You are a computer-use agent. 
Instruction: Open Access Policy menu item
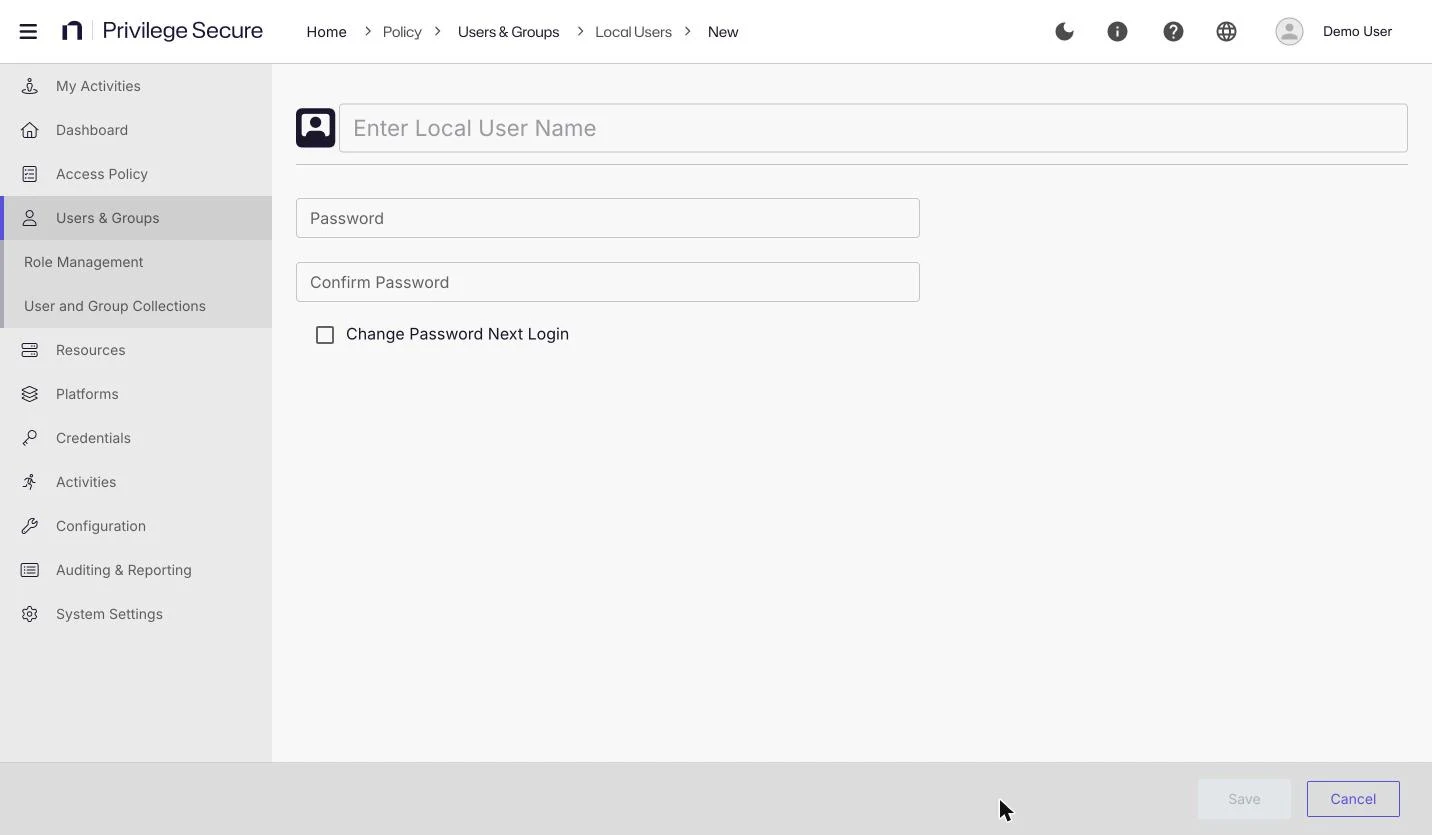click(136, 174)
